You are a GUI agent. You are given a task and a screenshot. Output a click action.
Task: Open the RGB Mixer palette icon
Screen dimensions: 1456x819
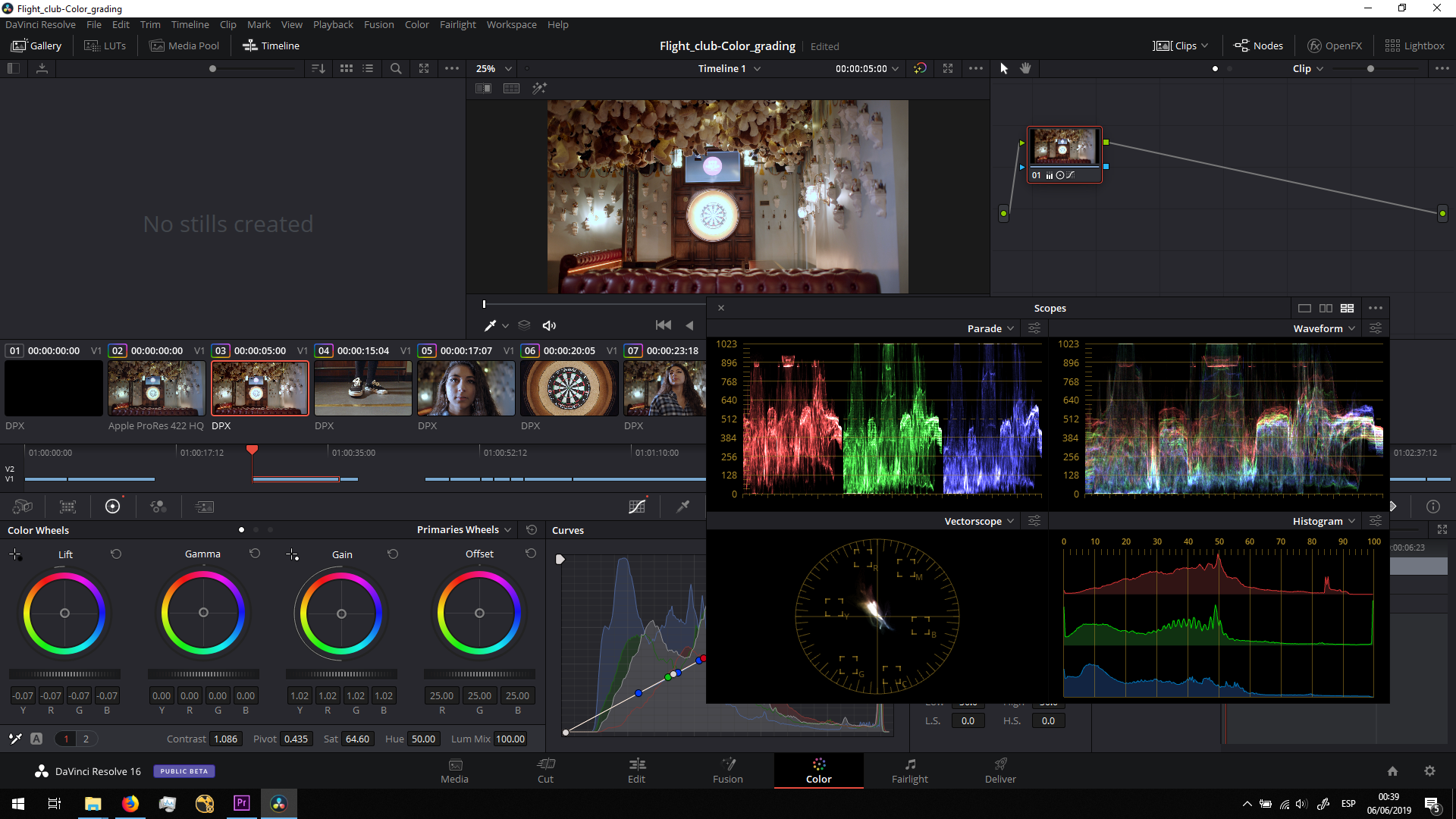[158, 507]
